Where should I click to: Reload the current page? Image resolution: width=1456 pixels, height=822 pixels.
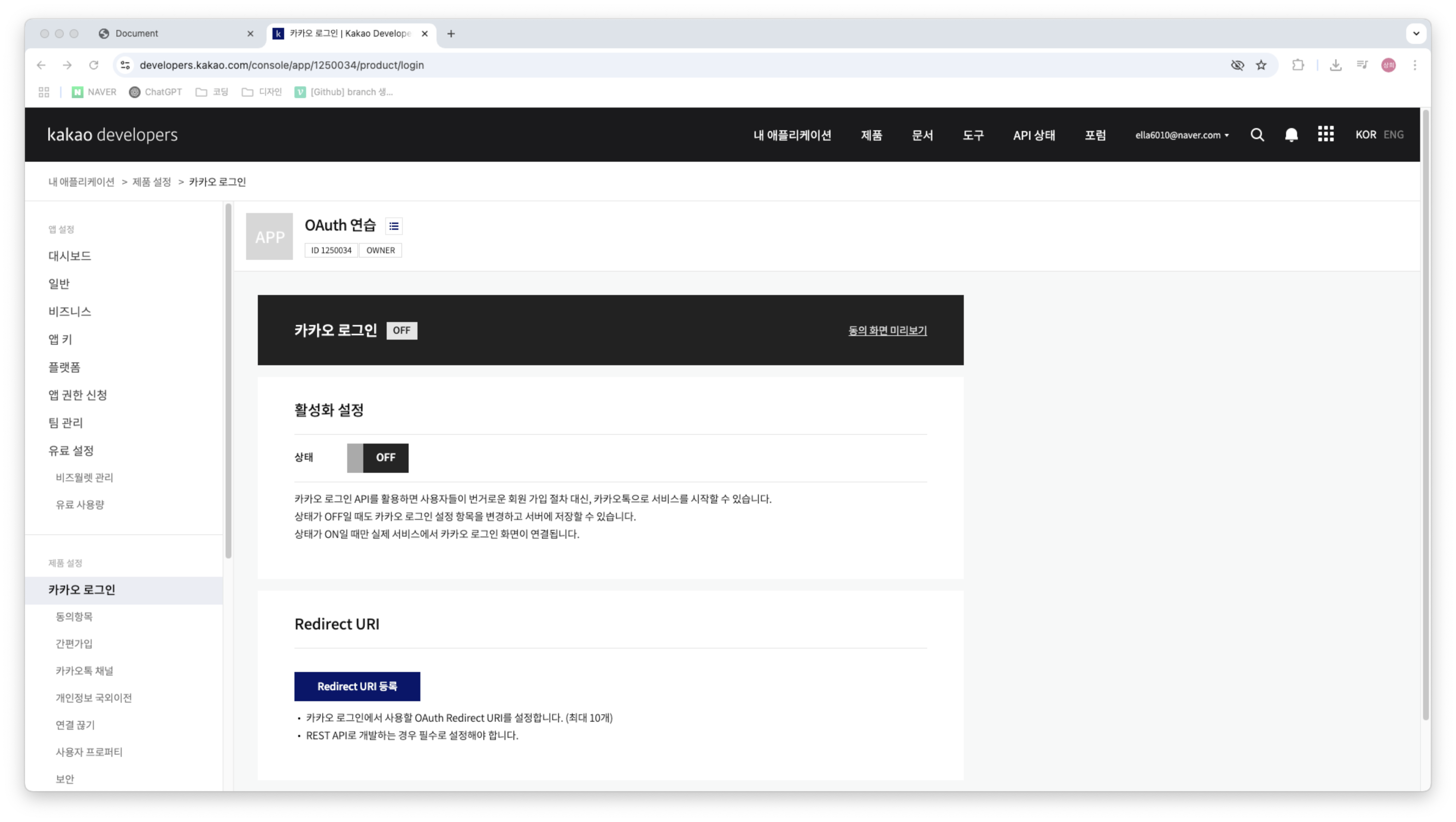coord(94,65)
